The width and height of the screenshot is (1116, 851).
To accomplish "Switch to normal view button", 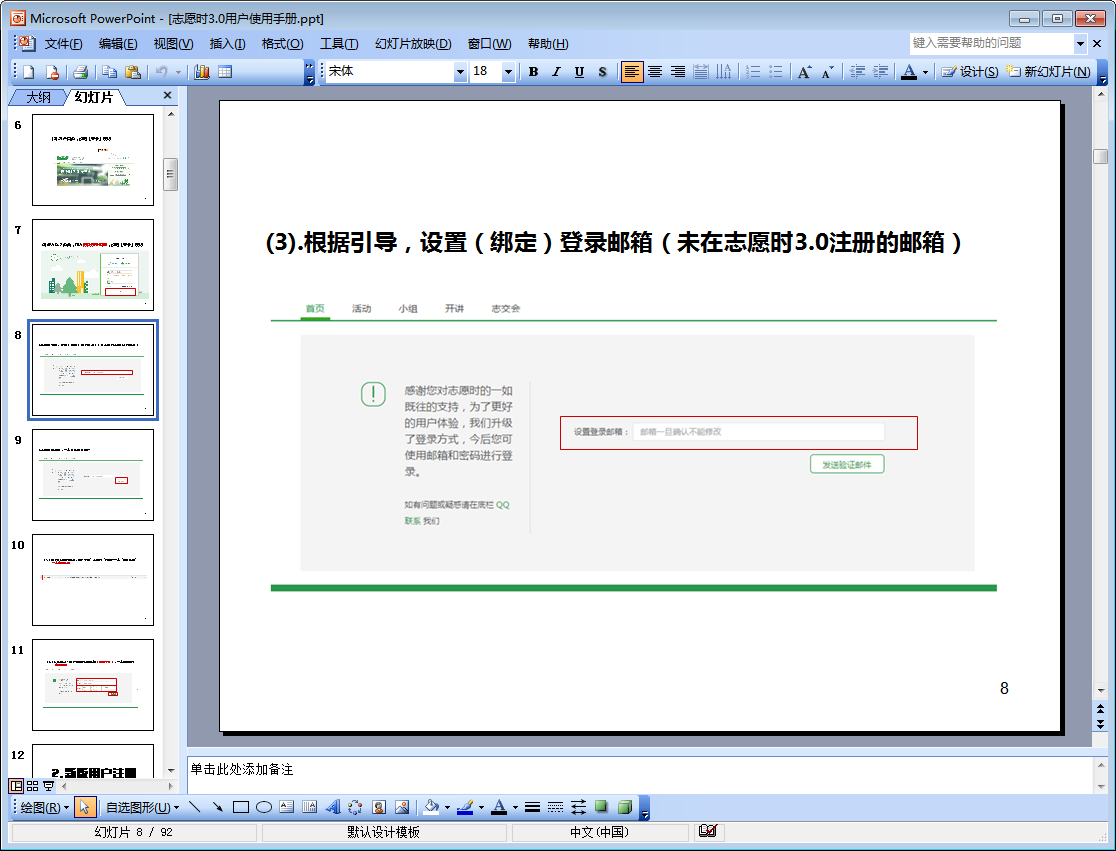I will tap(16, 786).
